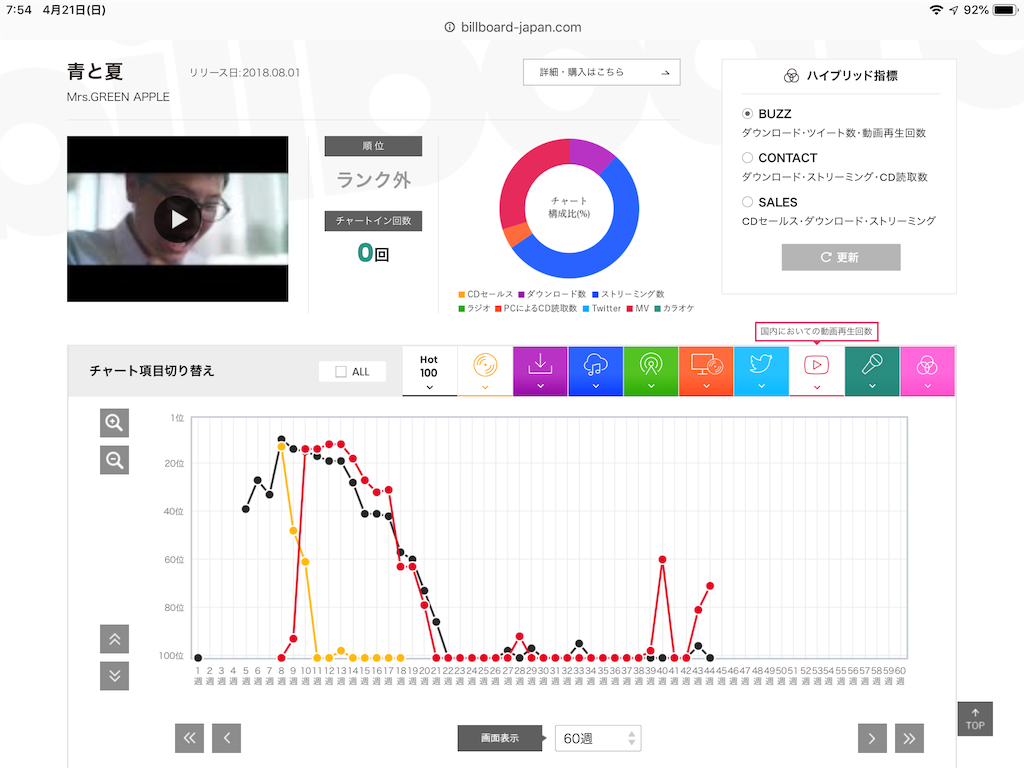
Task: Return to top with TOP button
Action: tap(975, 719)
